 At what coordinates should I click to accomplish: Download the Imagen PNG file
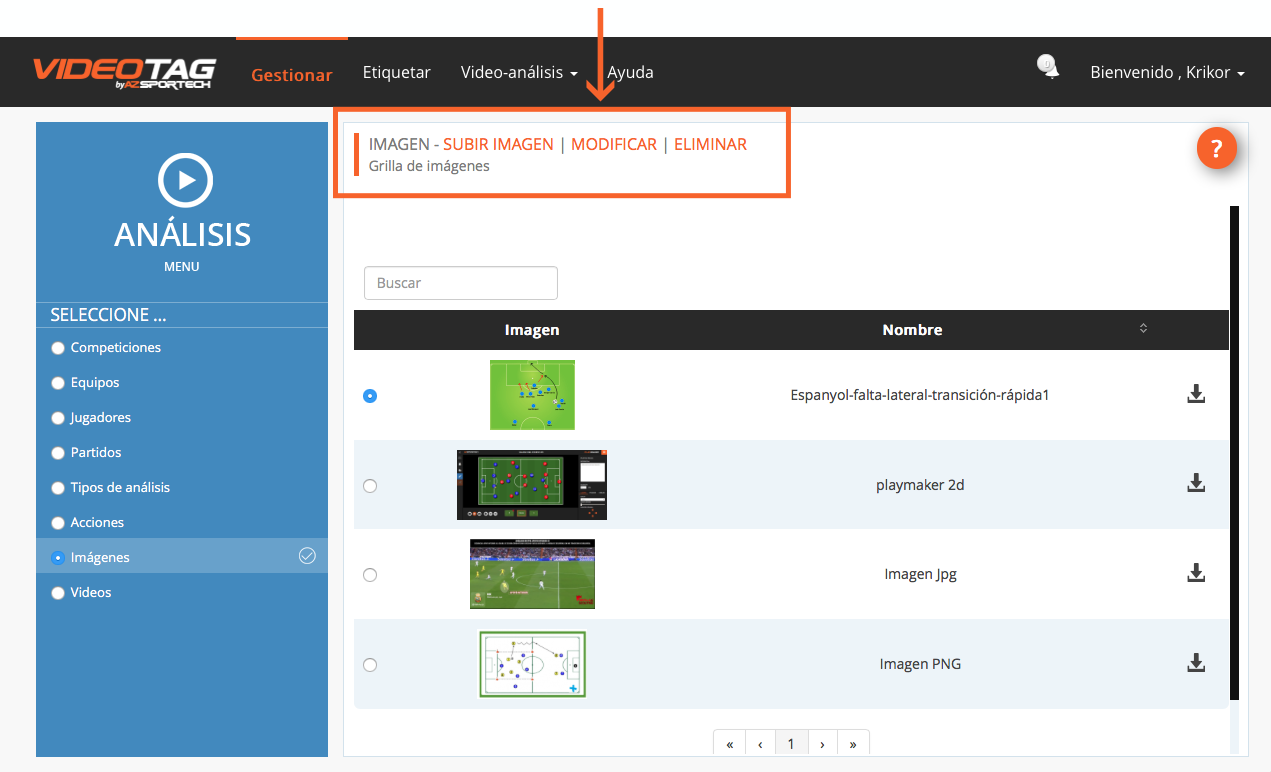[x=1195, y=663]
